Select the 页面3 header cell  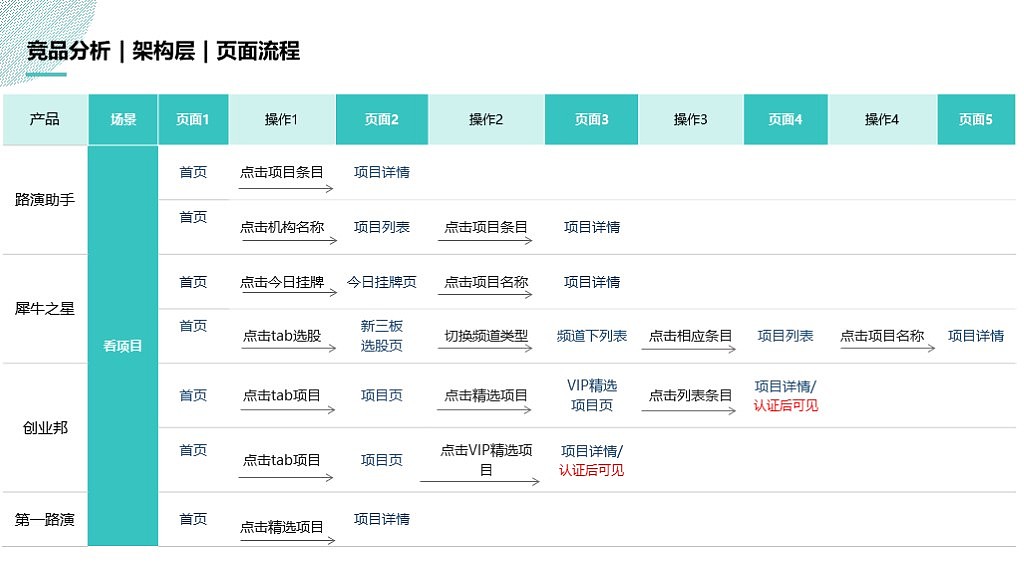tap(591, 119)
